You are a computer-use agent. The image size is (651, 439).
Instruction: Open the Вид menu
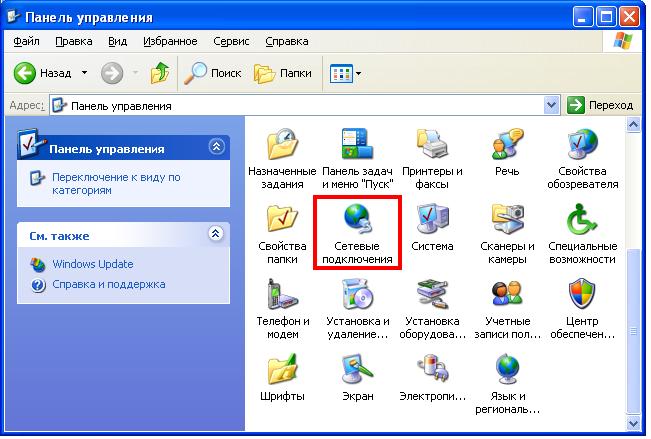coord(117,41)
